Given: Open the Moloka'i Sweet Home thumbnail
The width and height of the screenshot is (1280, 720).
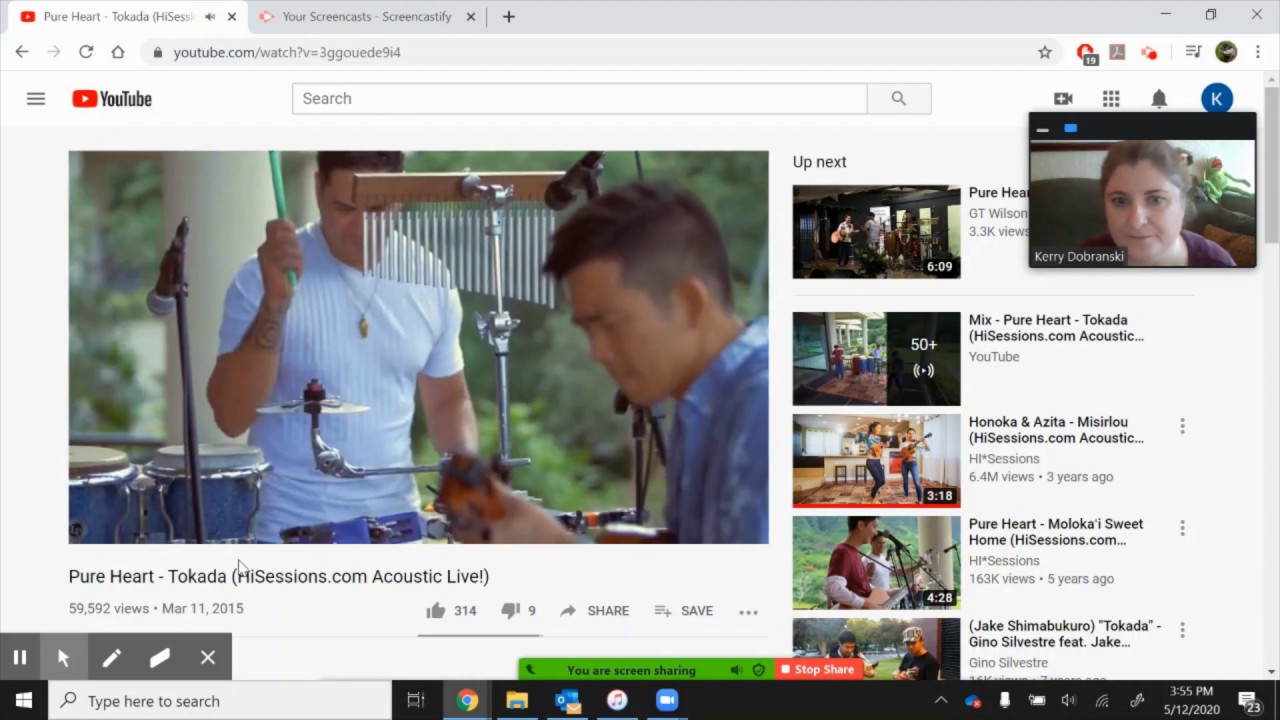Looking at the screenshot, I should coord(876,562).
